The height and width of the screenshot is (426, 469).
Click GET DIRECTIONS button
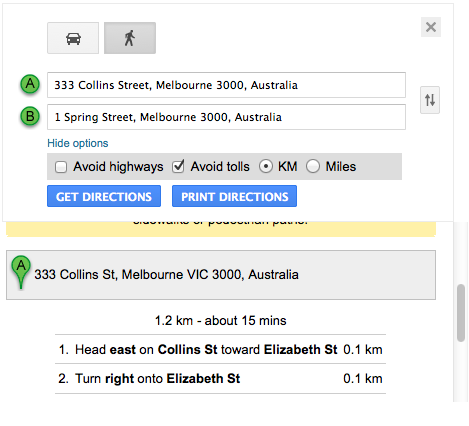(x=104, y=196)
